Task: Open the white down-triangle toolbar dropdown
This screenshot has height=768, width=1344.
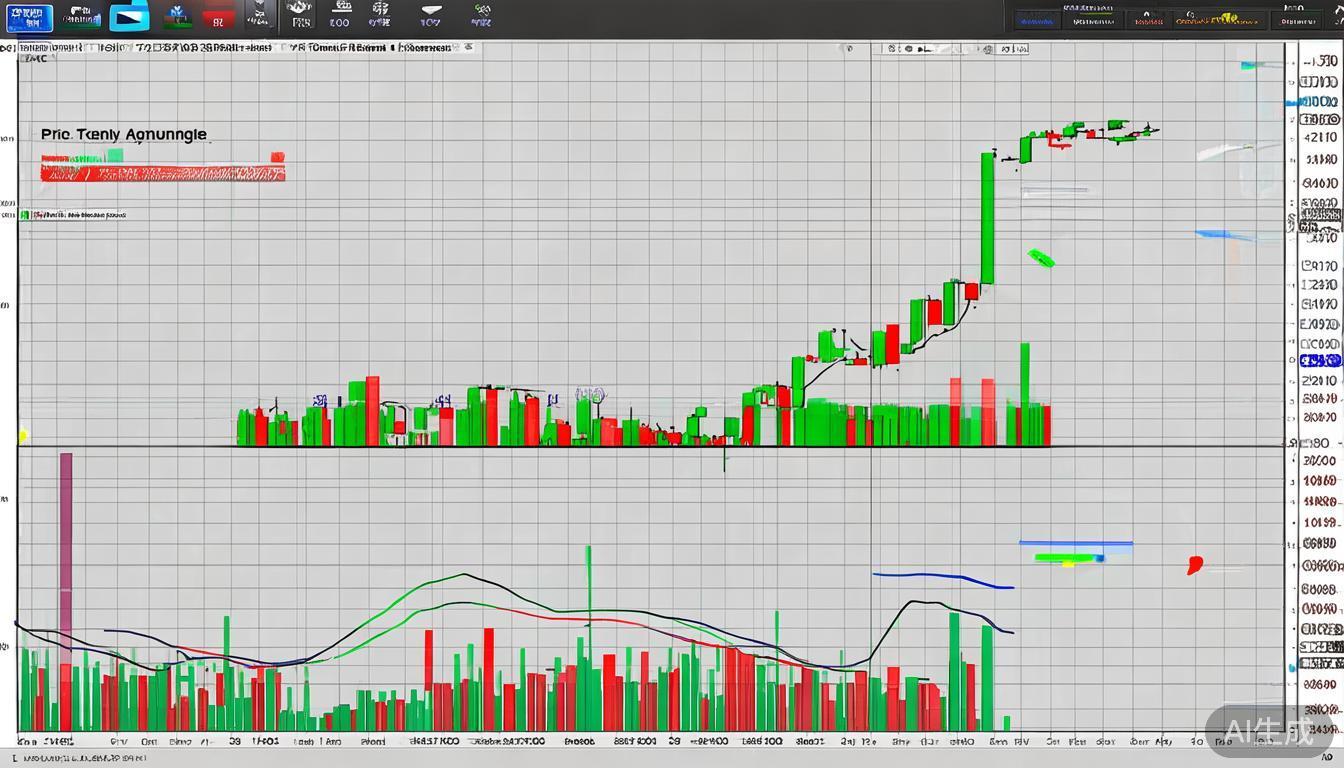Action: click(430, 16)
